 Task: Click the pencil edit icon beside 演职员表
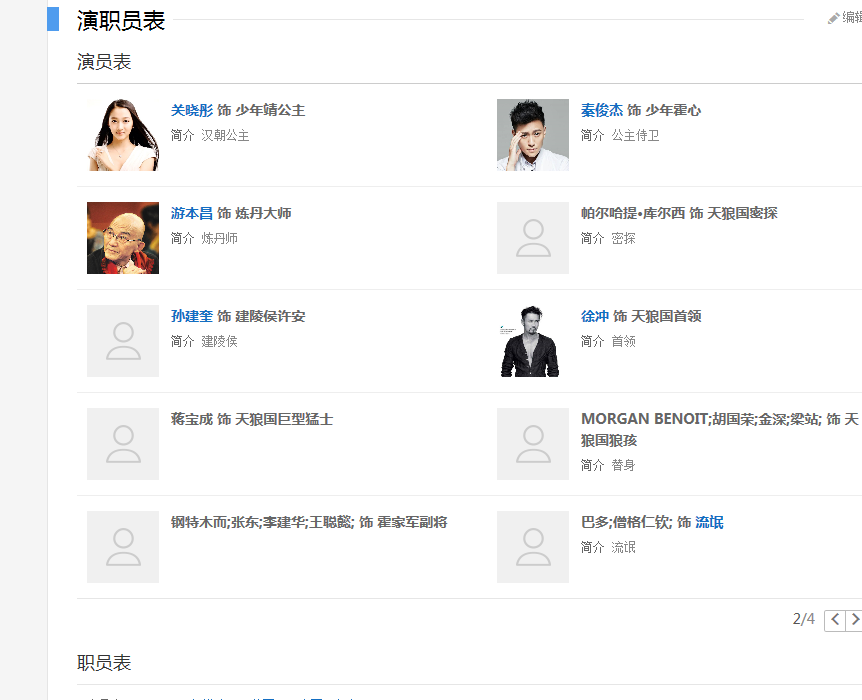pyautogui.click(x=834, y=18)
